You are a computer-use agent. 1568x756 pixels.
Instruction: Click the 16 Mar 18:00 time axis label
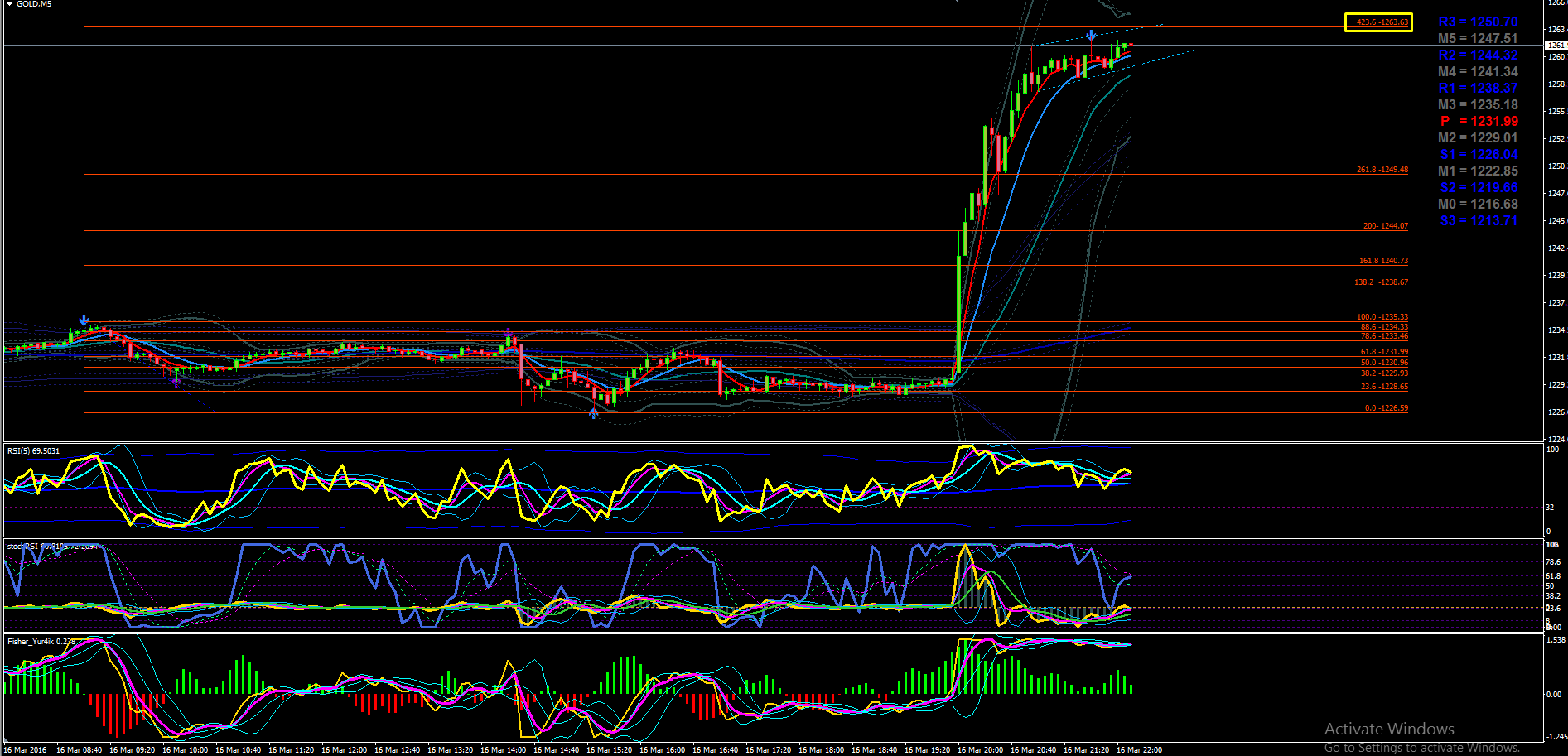point(821,750)
